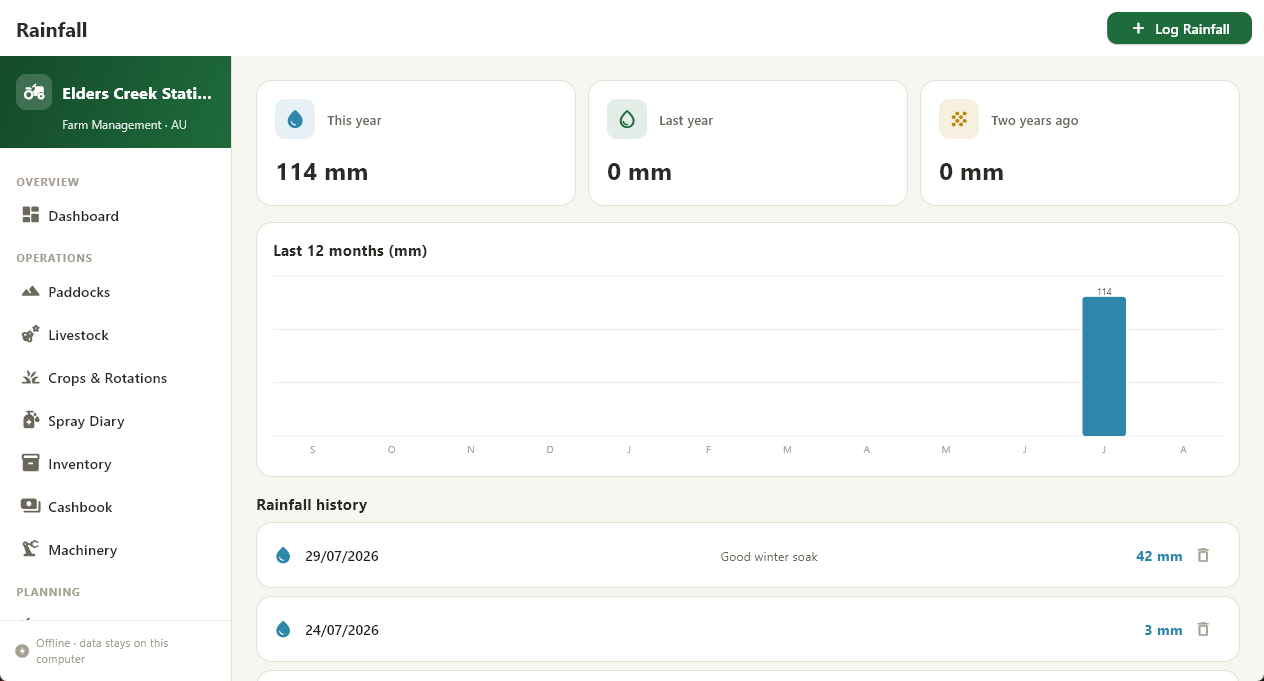Click the Paddocks mountain icon
The height and width of the screenshot is (681, 1264).
31,291
